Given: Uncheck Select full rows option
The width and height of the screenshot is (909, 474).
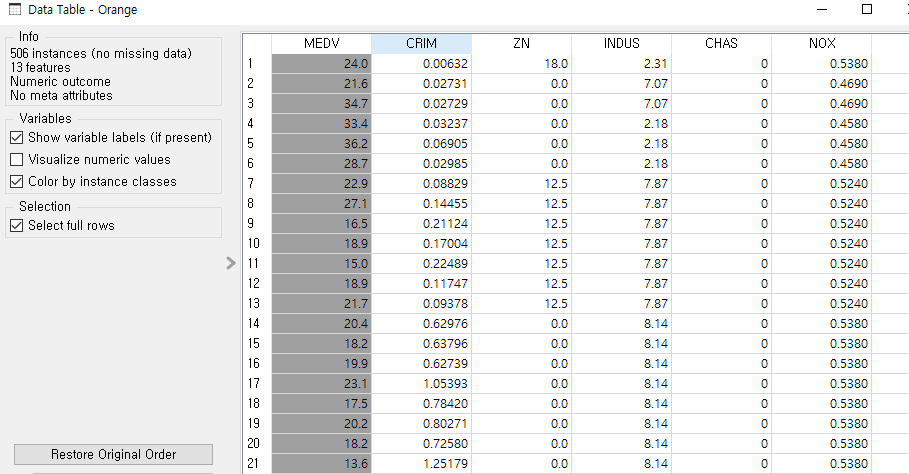Looking at the screenshot, I should click(x=16, y=225).
